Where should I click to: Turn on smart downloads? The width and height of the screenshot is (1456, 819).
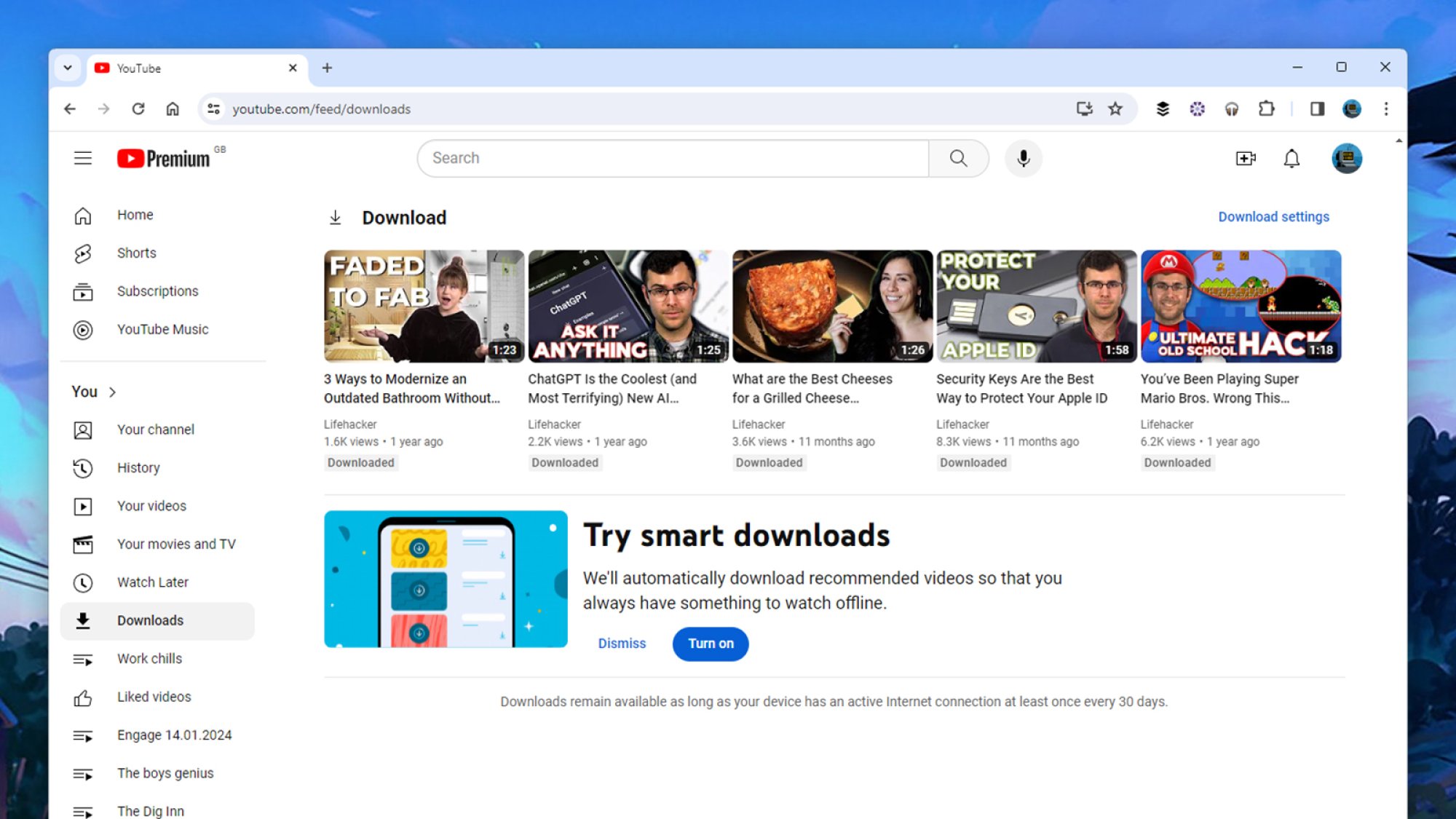[711, 644]
